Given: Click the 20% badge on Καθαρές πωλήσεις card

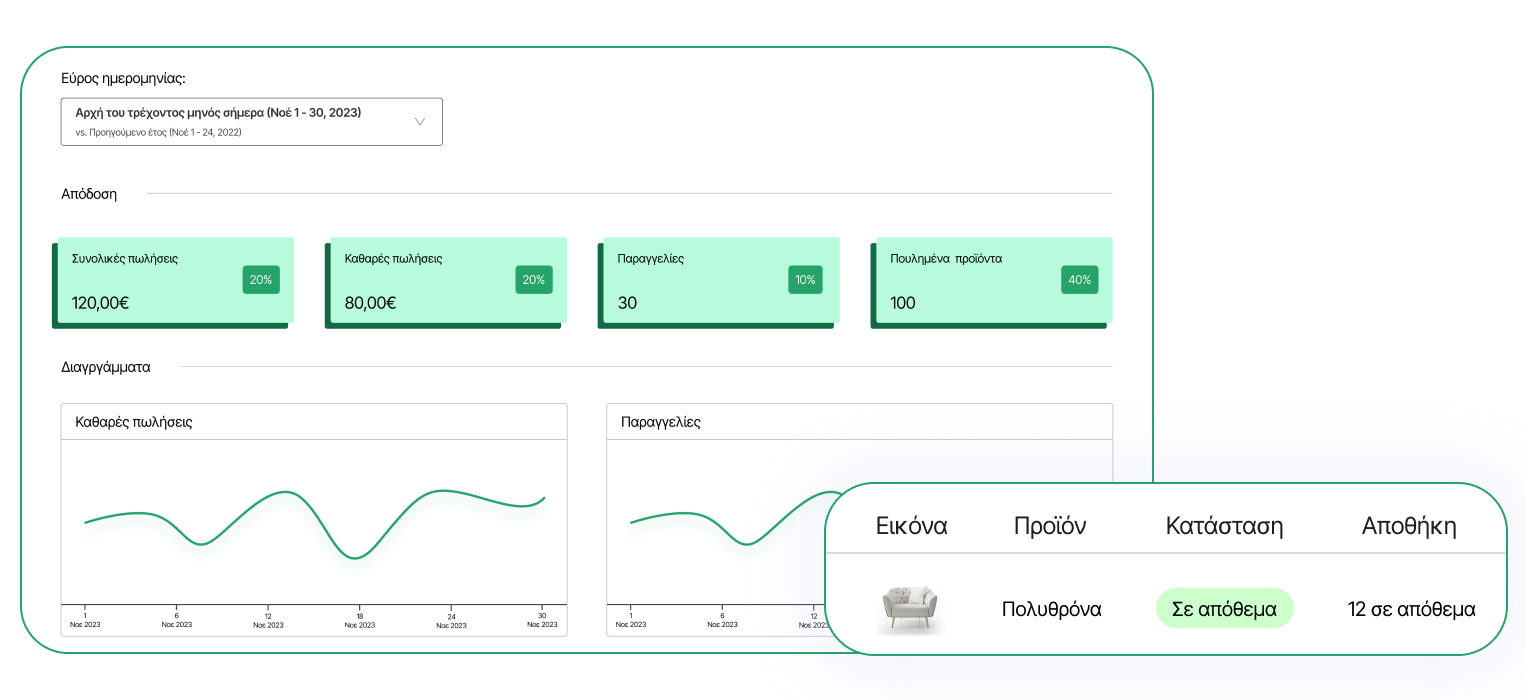Looking at the screenshot, I should pos(534,280).
